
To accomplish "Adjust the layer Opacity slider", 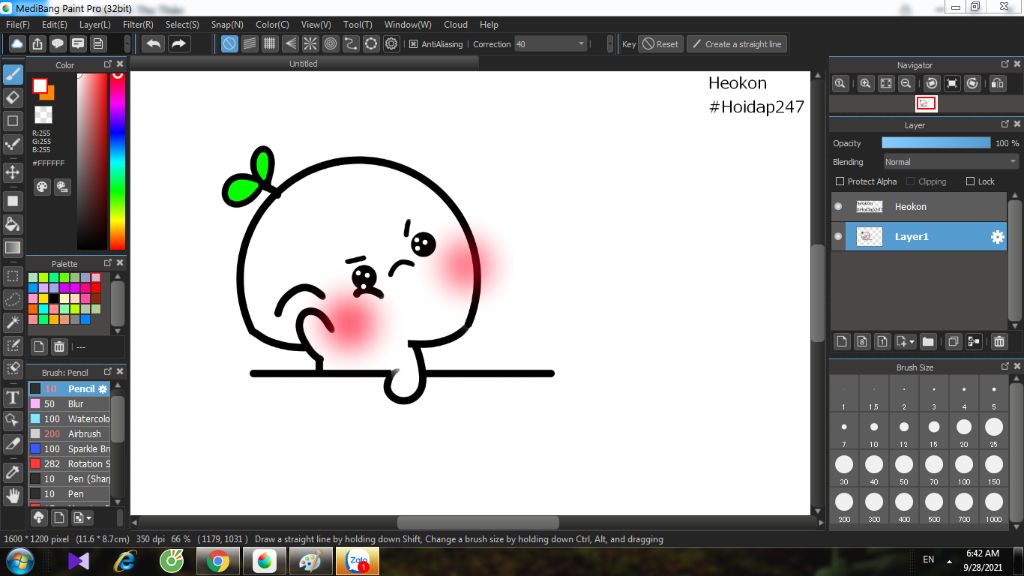I will pyautogui.click(x=936, y=143).
